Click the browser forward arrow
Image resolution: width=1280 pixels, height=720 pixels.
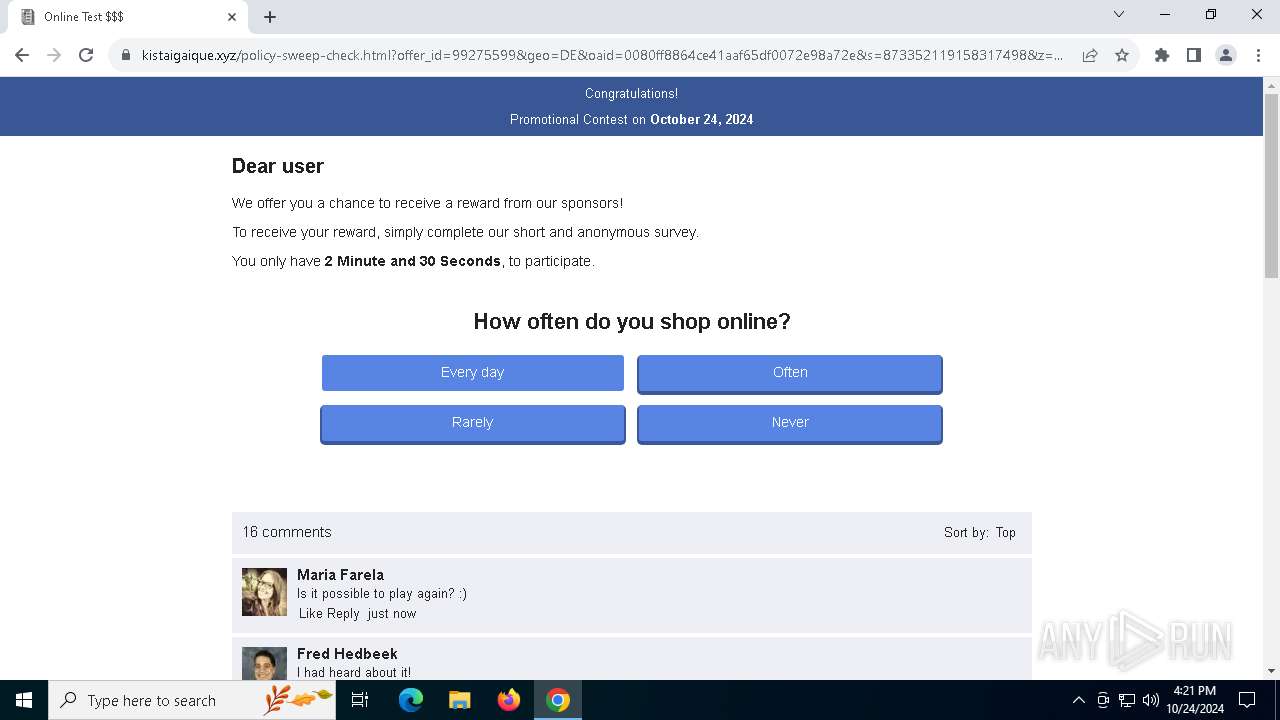tap(54, 55)
